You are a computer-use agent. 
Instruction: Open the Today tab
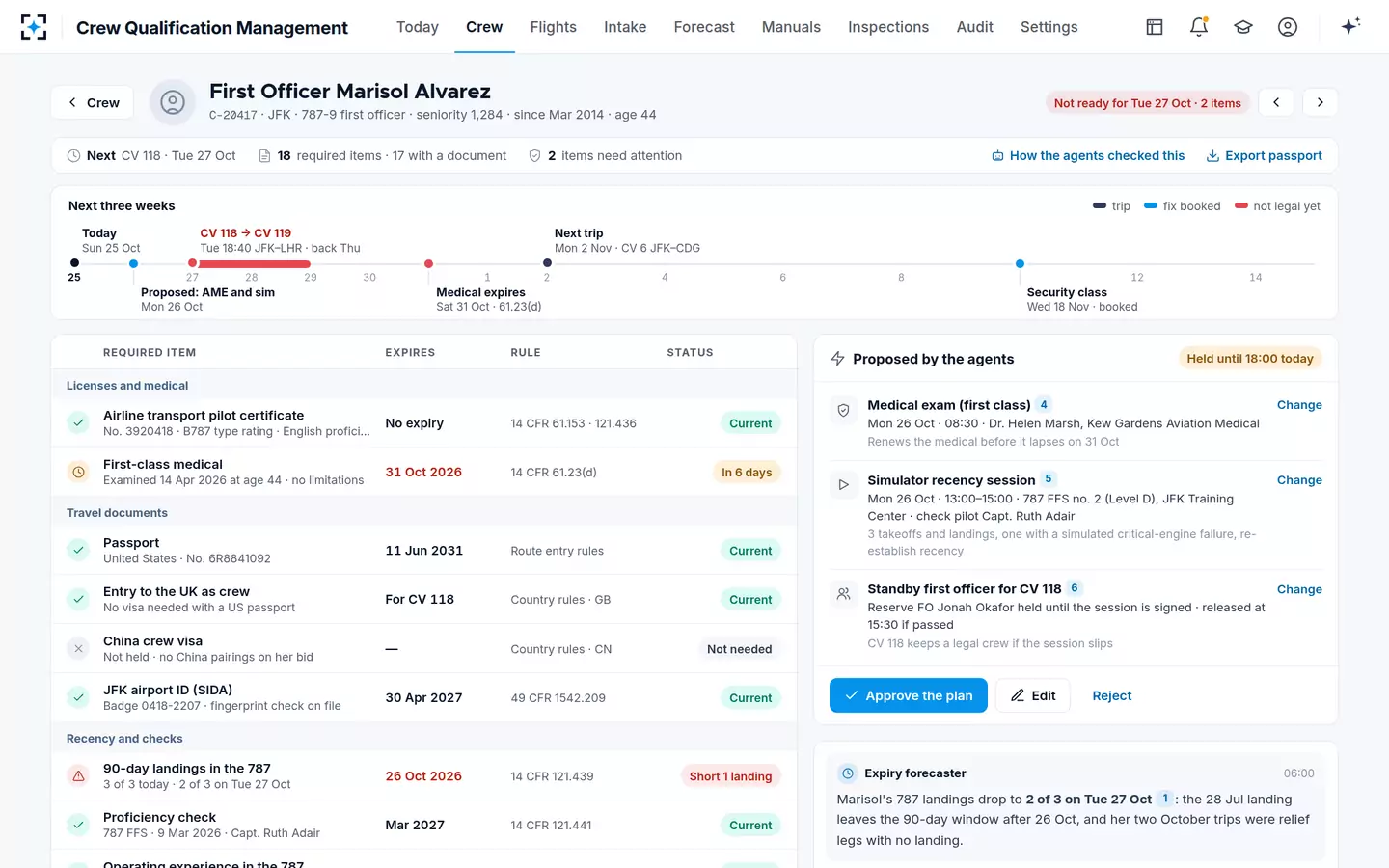(x=418, y=27)
